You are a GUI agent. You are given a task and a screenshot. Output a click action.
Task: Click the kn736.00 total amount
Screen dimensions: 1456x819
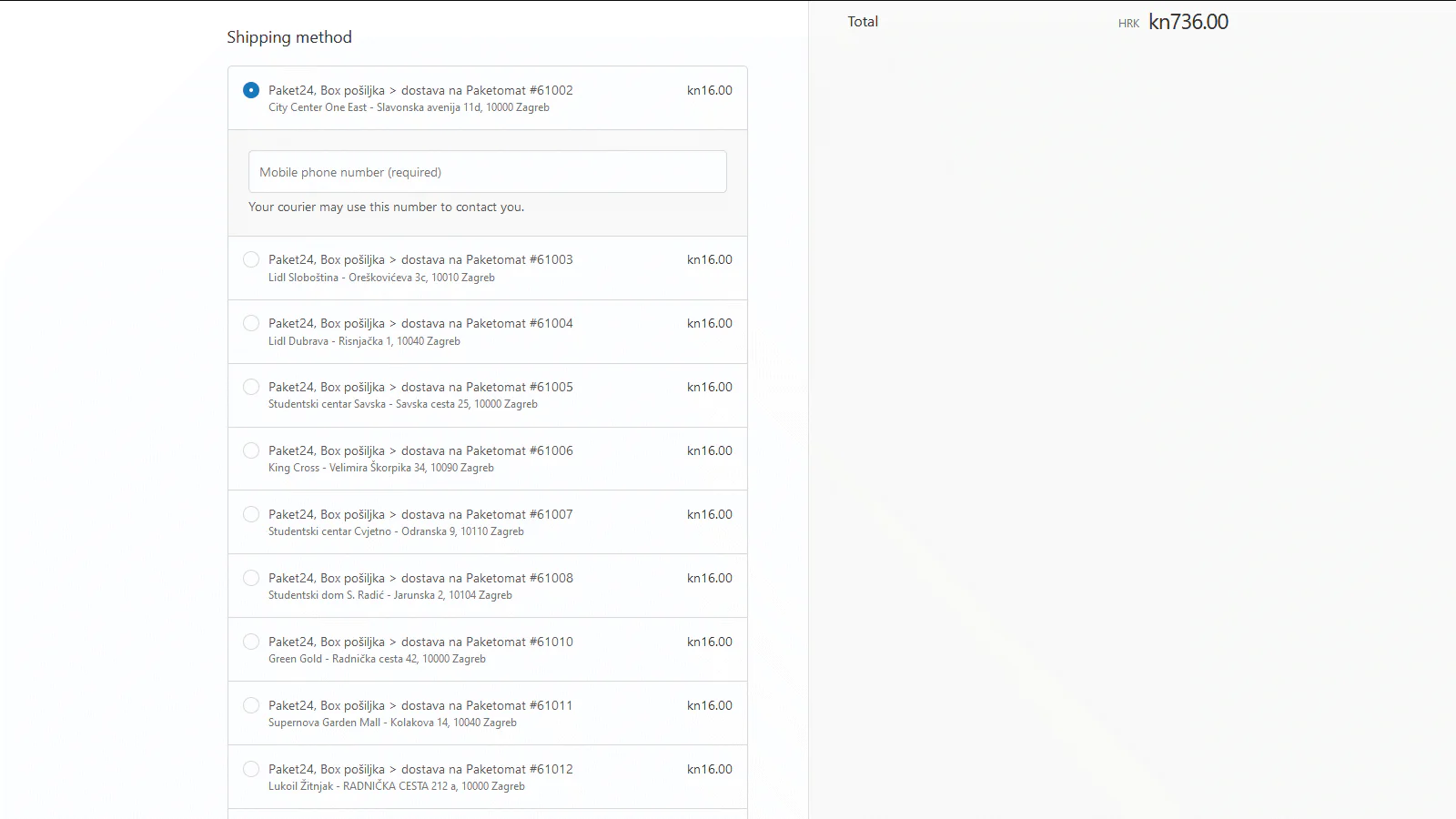point(1188,22)
